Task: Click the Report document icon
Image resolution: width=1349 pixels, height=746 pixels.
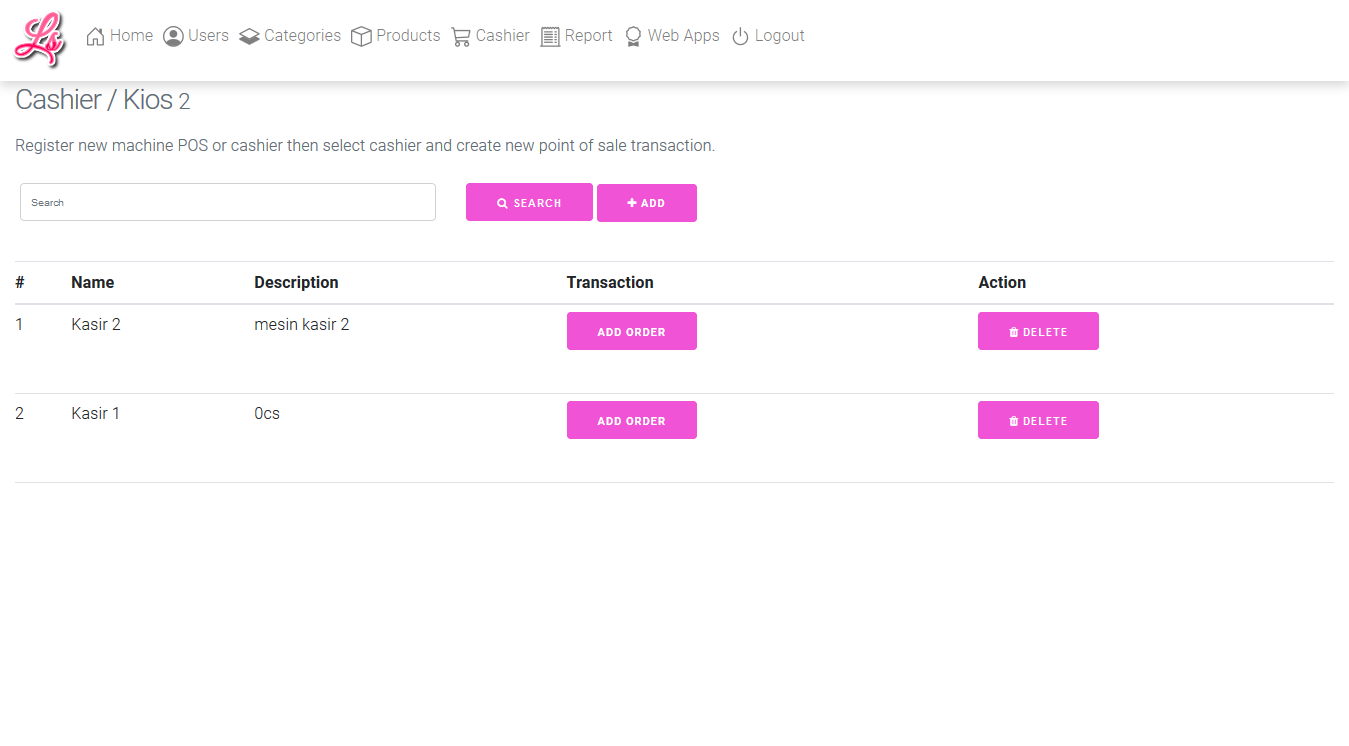Action: click(x=550, y=37)
